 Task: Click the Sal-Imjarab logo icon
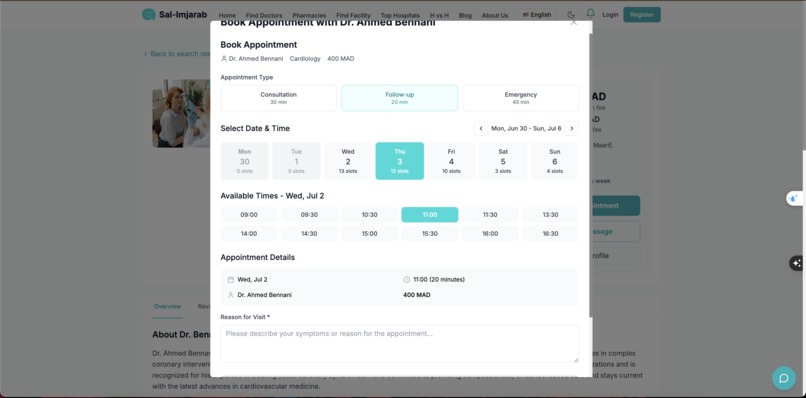(x=149, y=14)
